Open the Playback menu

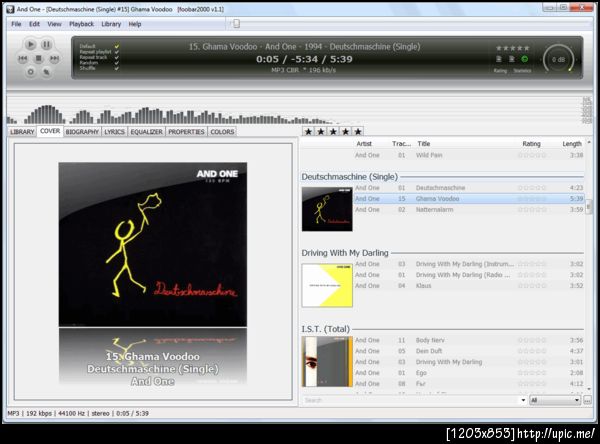[81, 24]
